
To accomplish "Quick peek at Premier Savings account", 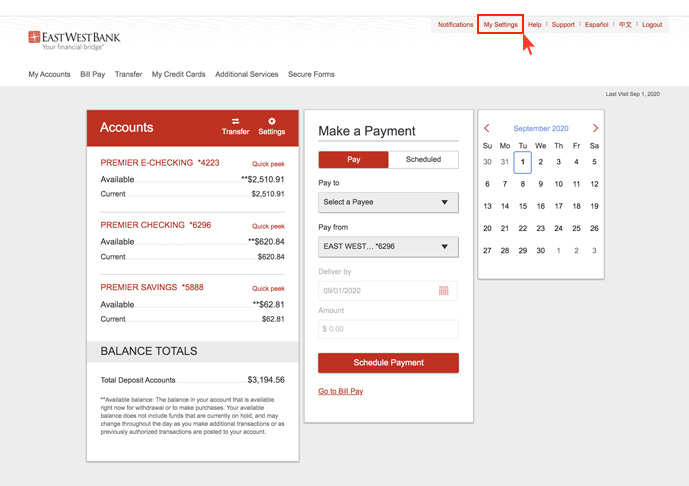I will tap(268, 289).
